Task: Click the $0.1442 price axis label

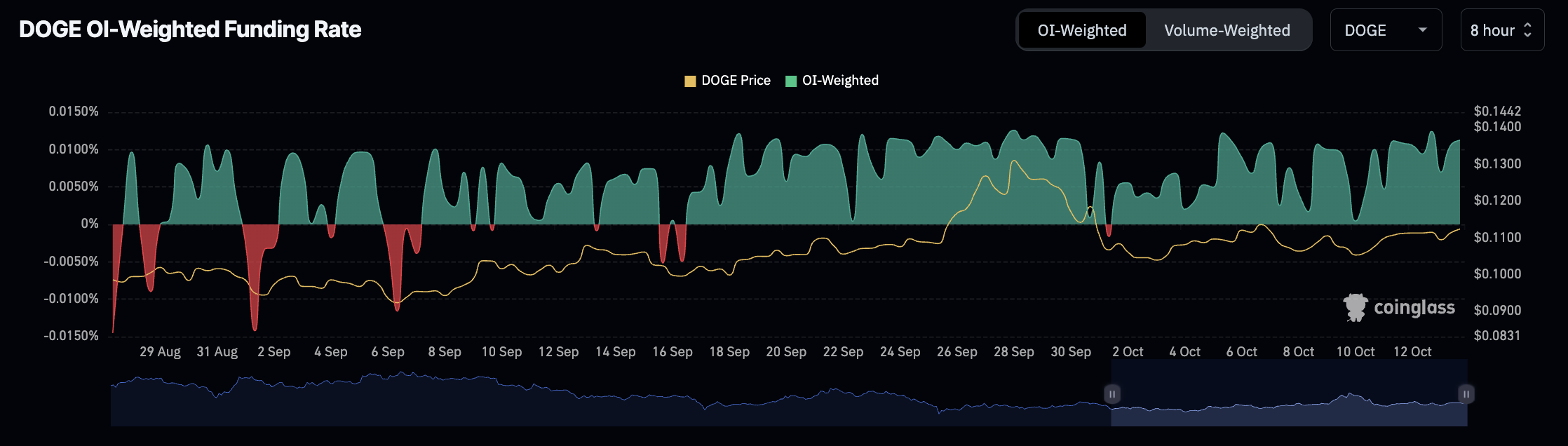Action: (1498, 111)
